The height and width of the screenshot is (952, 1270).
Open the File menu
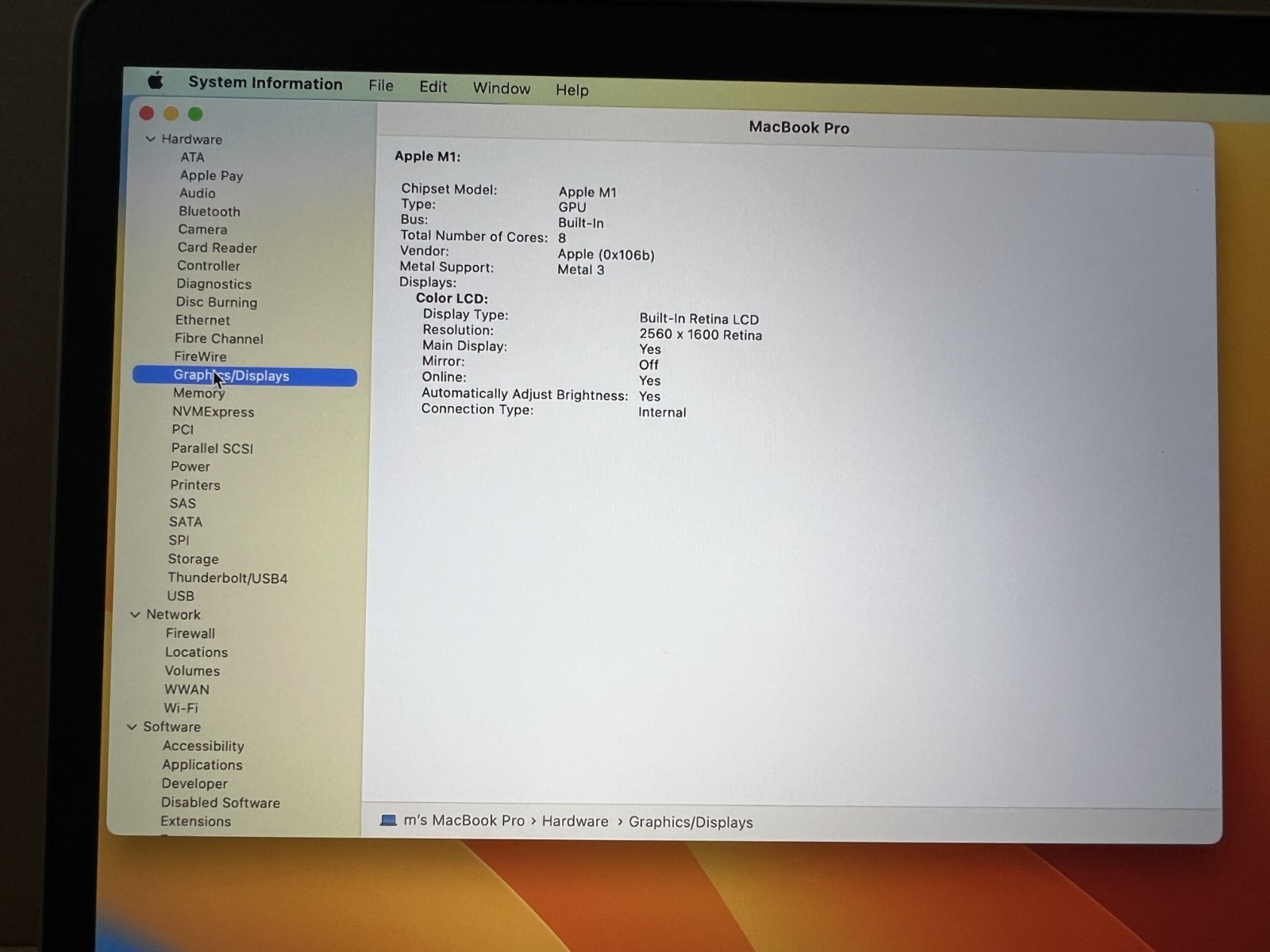point(381,85)
